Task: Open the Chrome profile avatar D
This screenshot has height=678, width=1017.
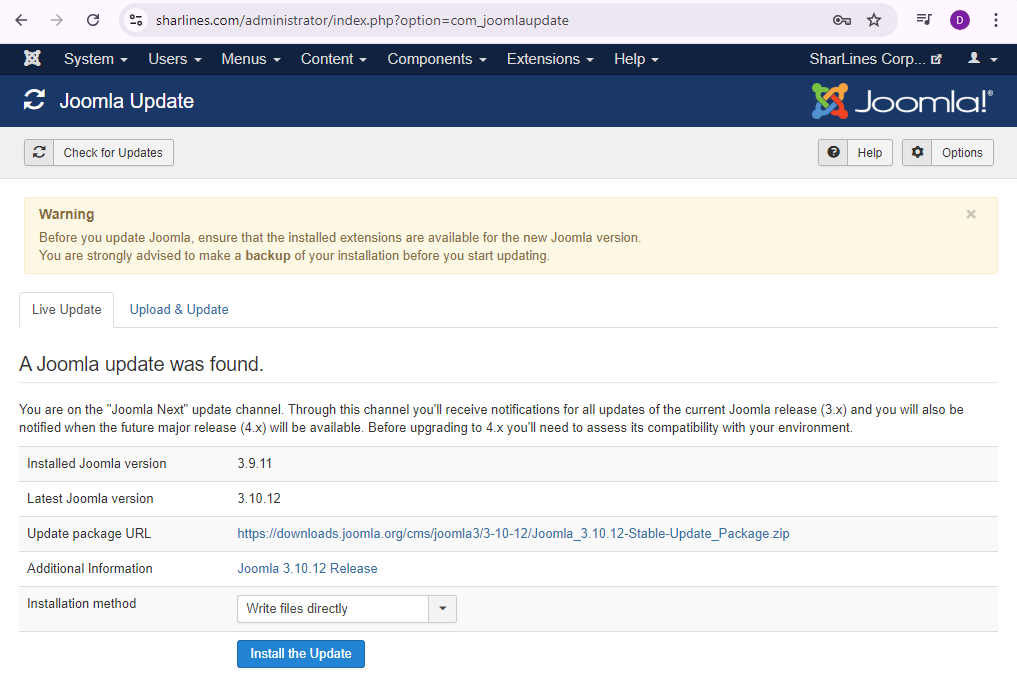Action: click(959, 20)
